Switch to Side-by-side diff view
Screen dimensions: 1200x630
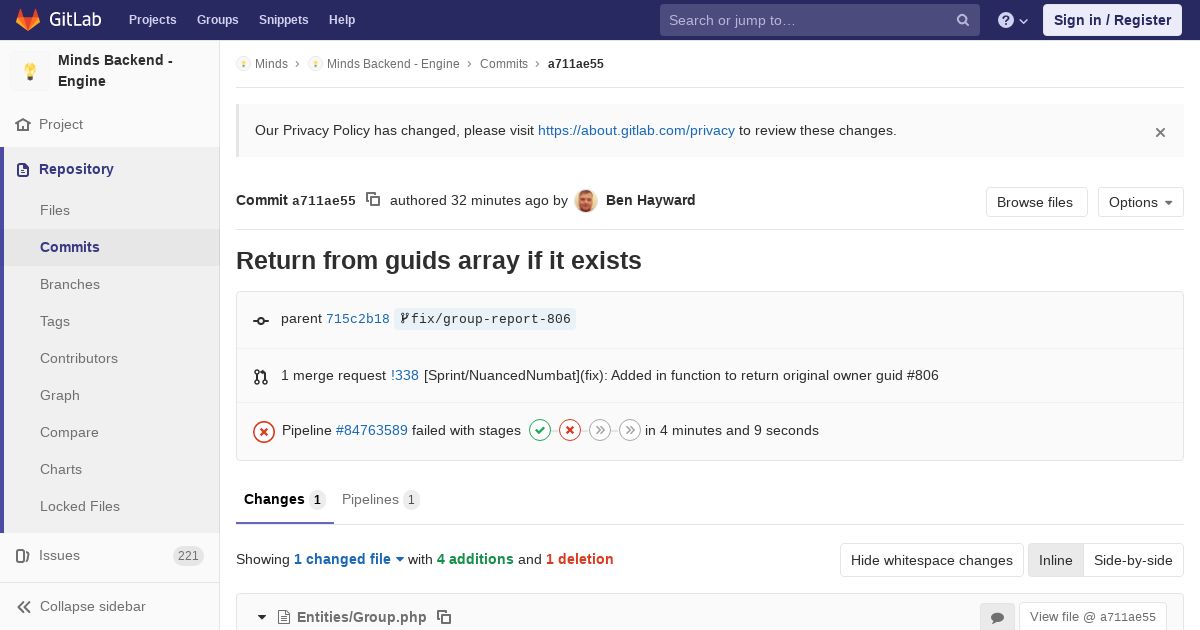click(x=1133, y=560)
